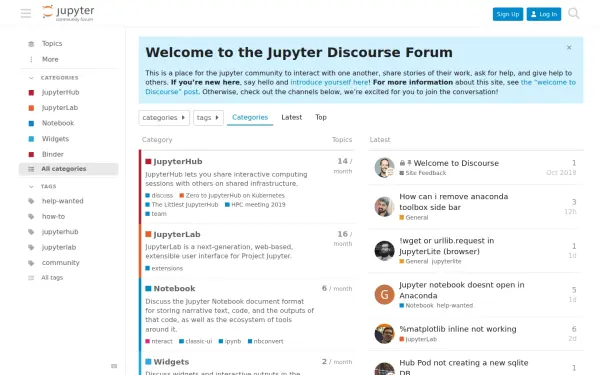The height and width of the screenshot is (375, 600).
Task: Open the Welcome to Discourse topic
Action: pos(456,163)
